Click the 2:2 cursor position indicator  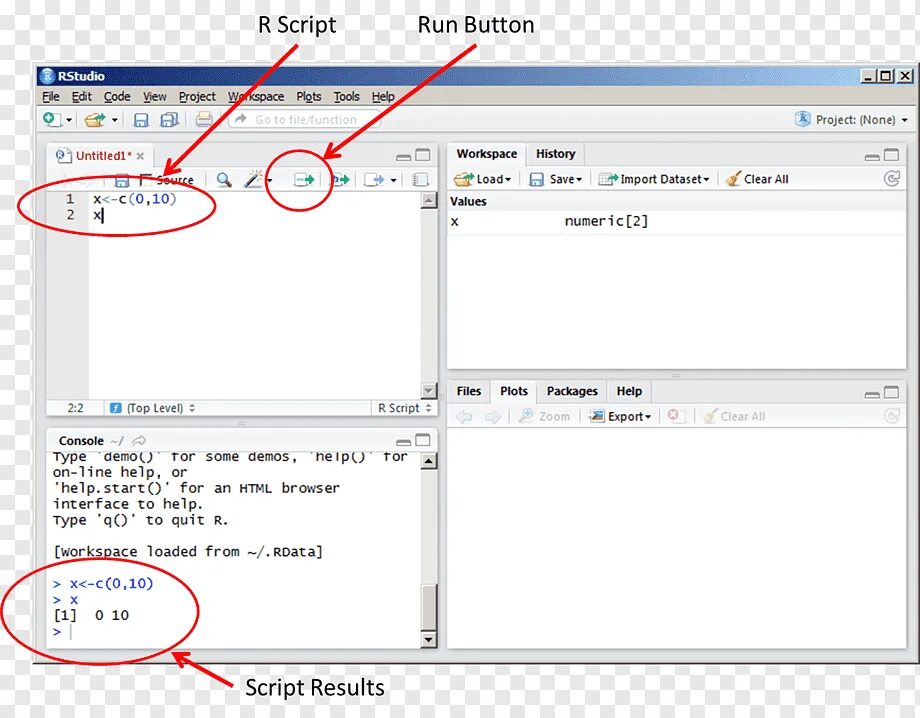[75, 408]
